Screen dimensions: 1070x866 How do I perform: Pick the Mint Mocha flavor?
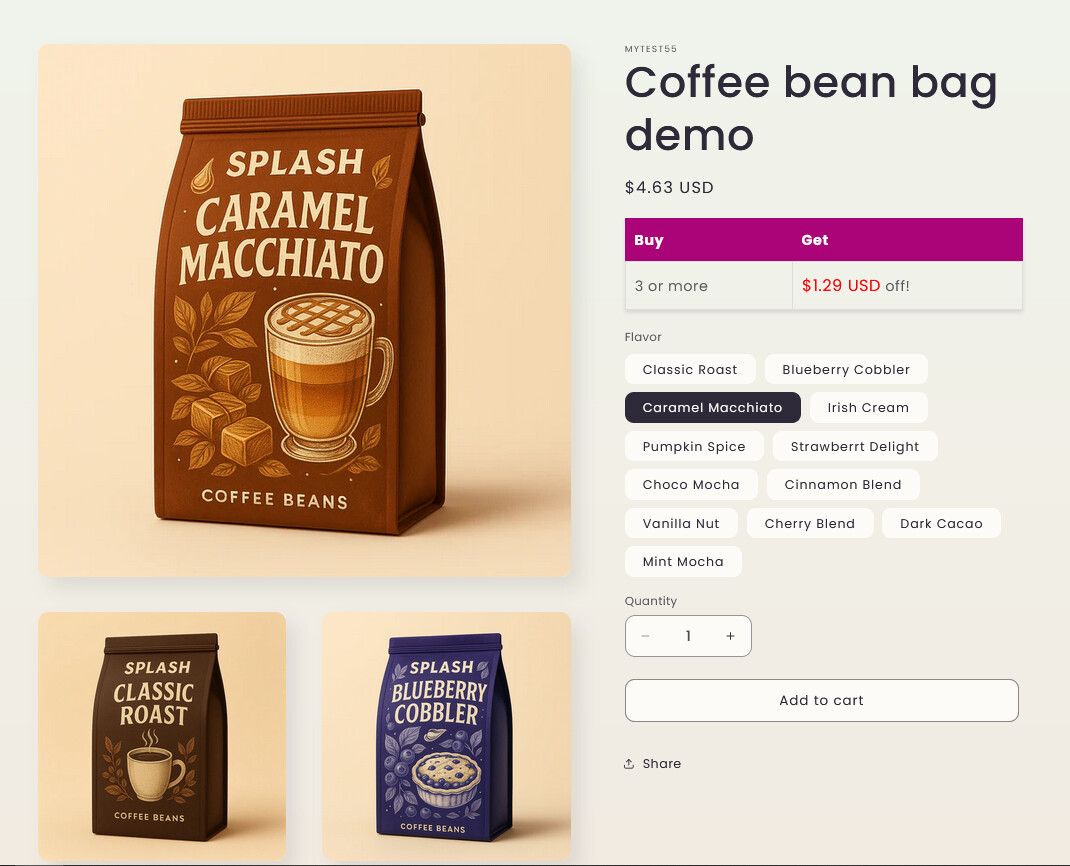(683, 562)
